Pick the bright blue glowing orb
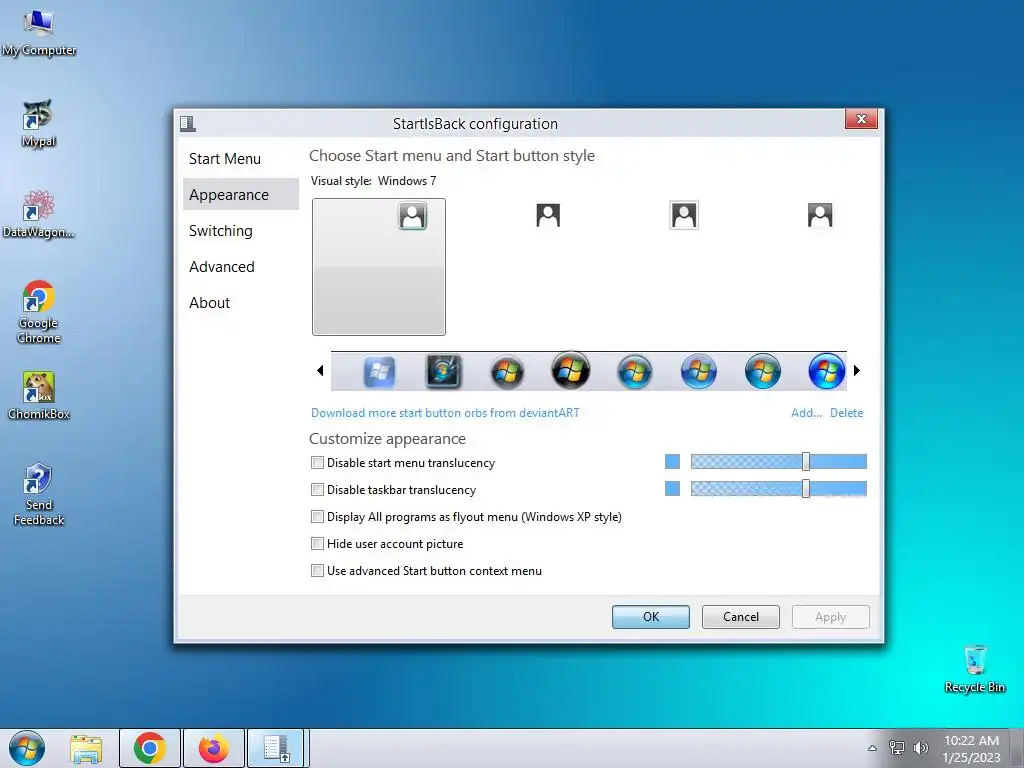 (827, 371)
